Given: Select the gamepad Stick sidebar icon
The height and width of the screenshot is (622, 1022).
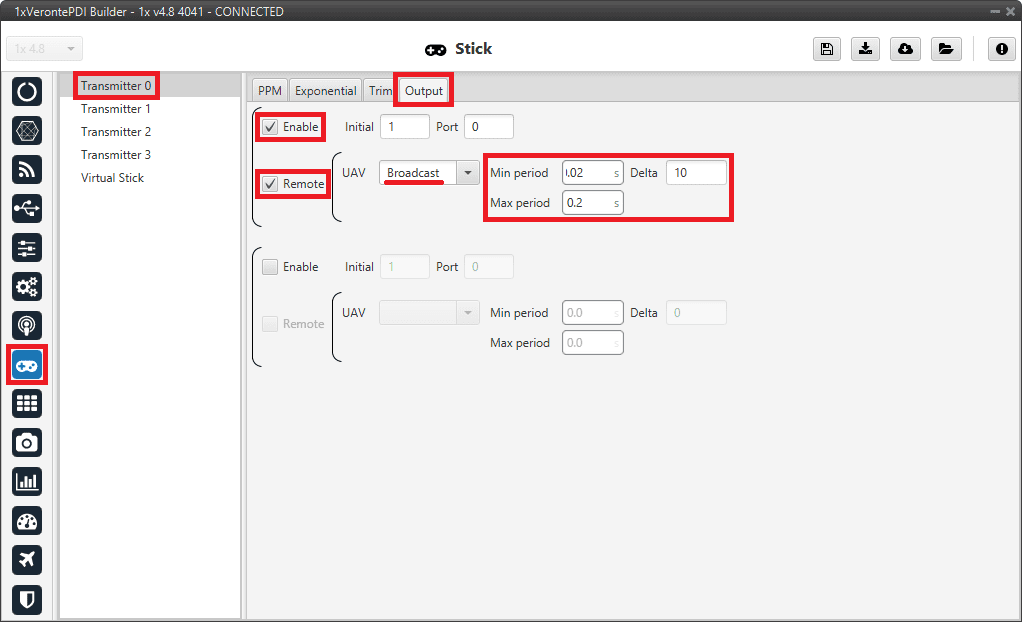Looking at the screenshot, I should tap(27, 366).
